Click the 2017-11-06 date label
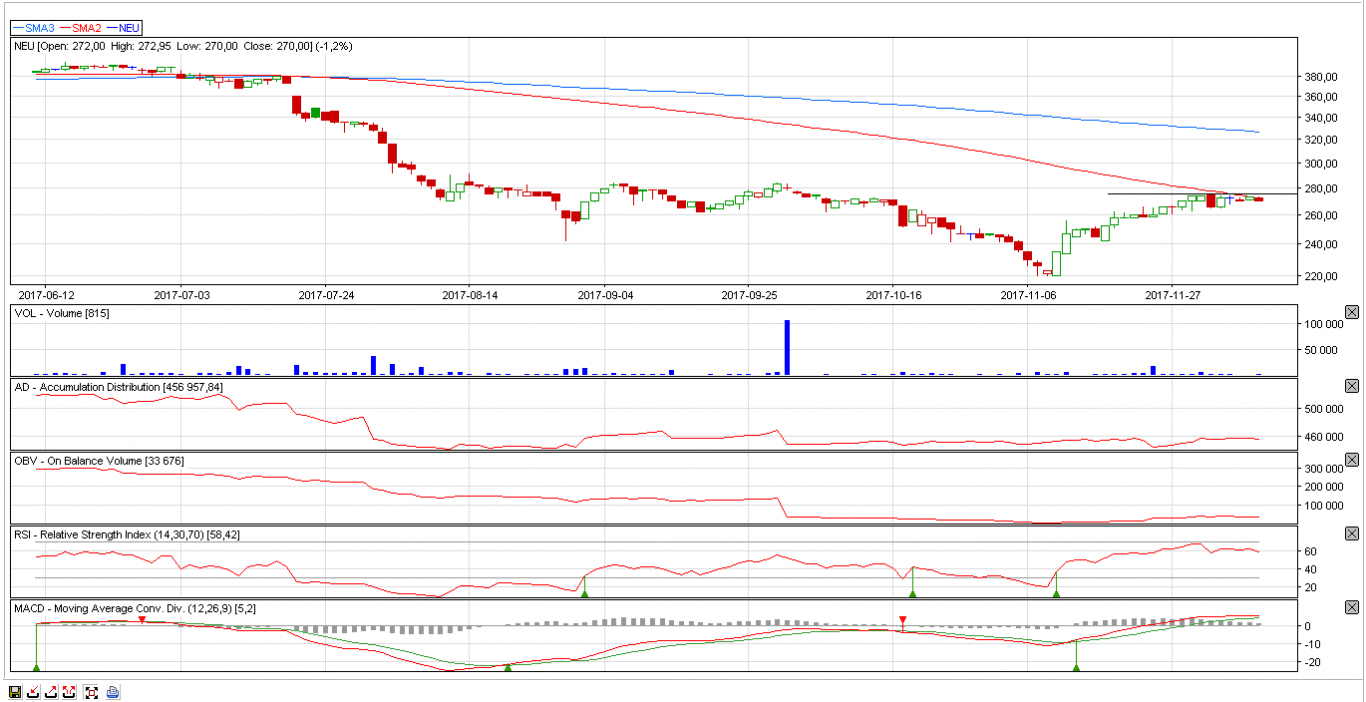The width and height of the screenshot is (1366, 702). tap(1029, 295)
